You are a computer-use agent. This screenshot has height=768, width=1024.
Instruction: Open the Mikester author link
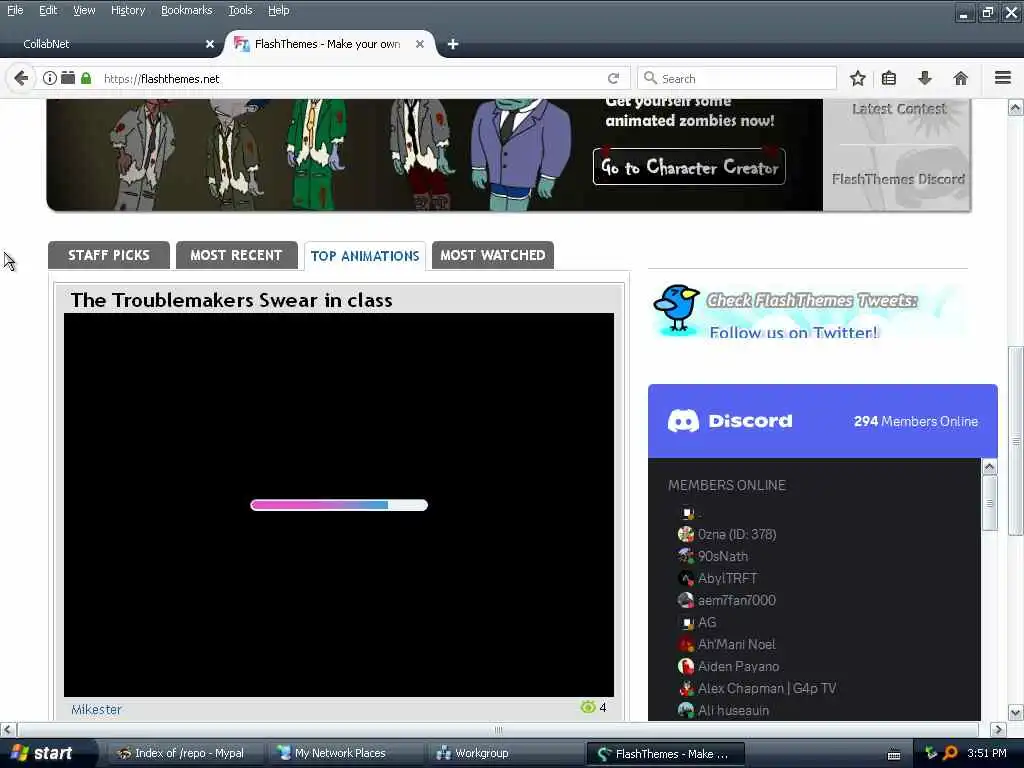96,709
